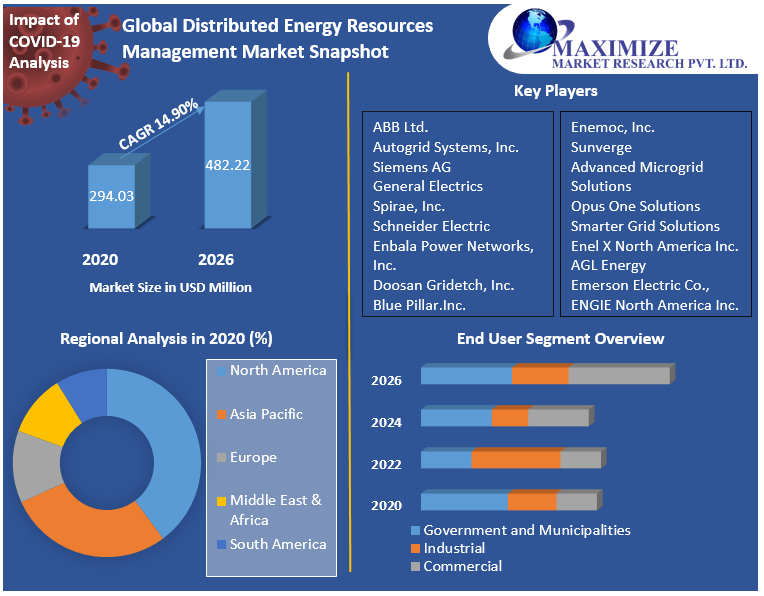This screenshot has height=596, width=764.
Task: Select the 2026 market size bar 482.22
Action: click(x=228, y=165)
